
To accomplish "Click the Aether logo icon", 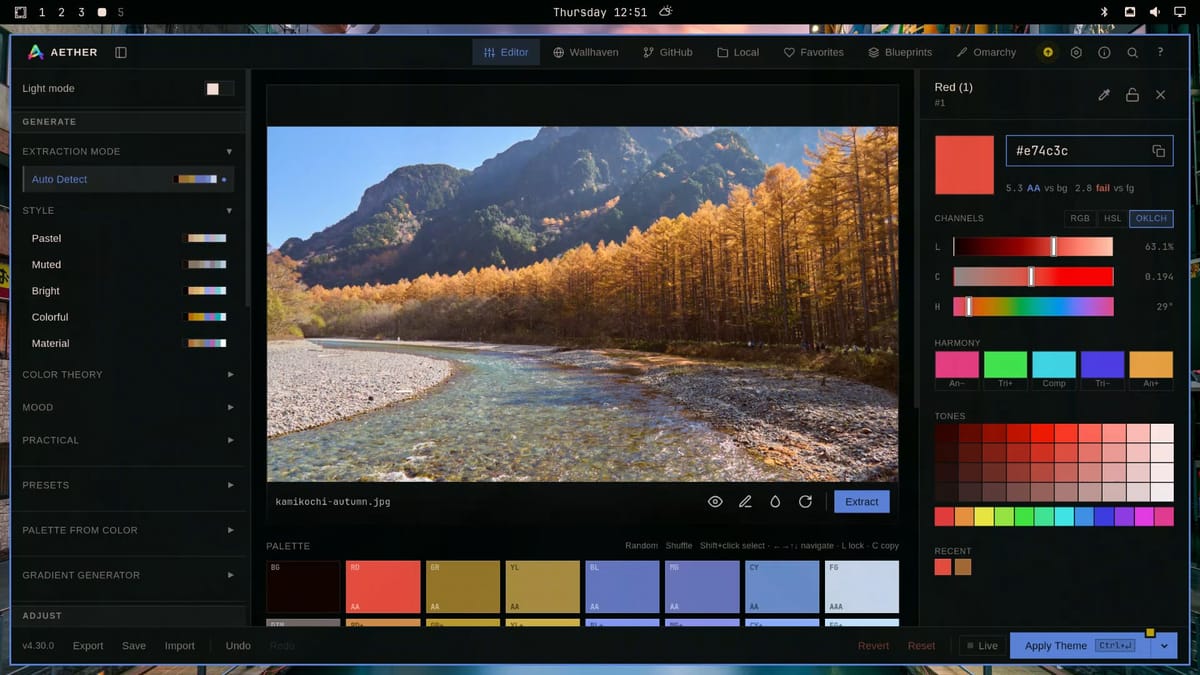I will point(35,52).
